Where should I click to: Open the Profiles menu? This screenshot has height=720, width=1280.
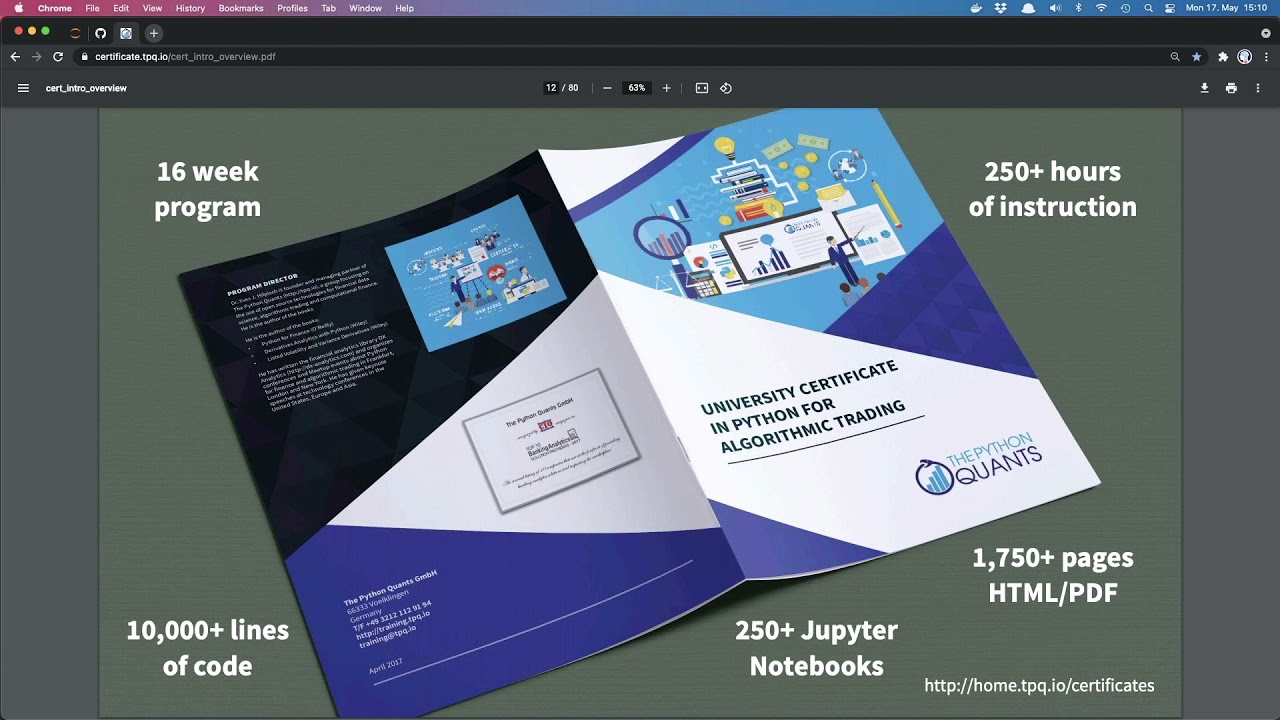click(292, 8)
